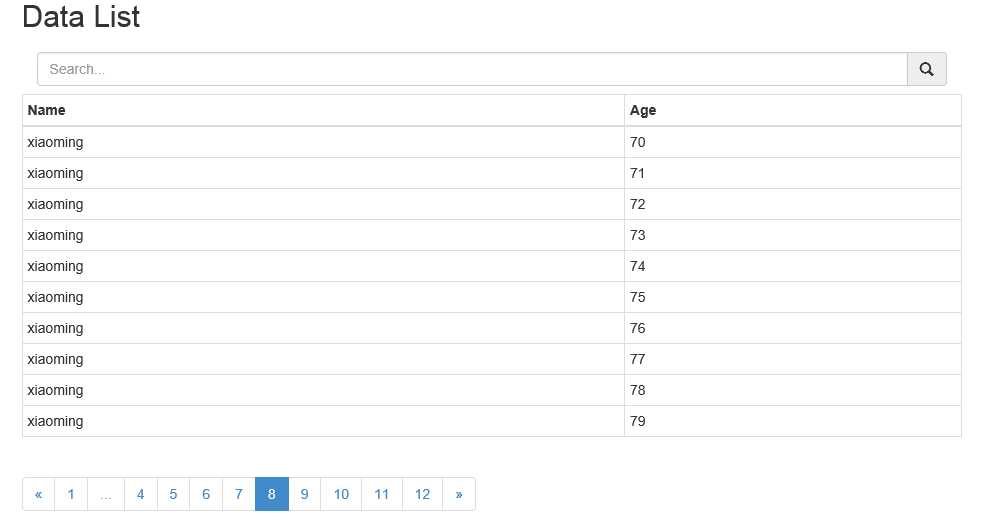This screenshot has height=528, width=987.
Task: Click the ellipsis pagination item
Action: 106,494
